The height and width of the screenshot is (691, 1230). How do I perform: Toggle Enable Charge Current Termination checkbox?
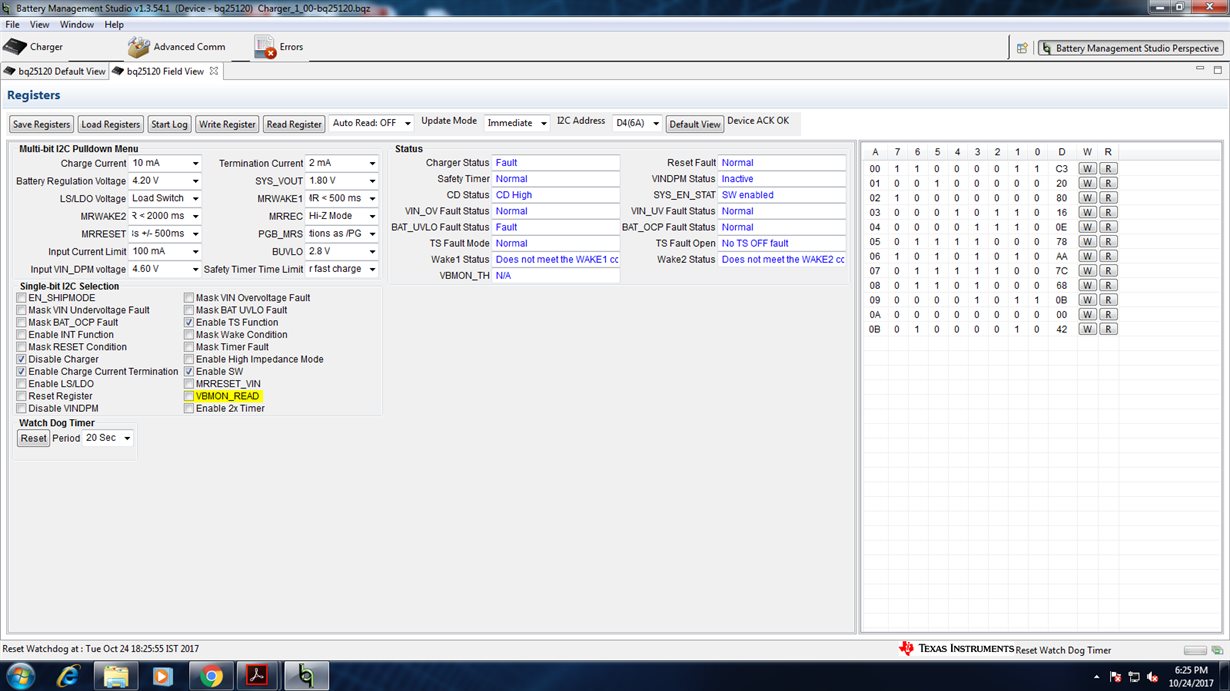21,371
